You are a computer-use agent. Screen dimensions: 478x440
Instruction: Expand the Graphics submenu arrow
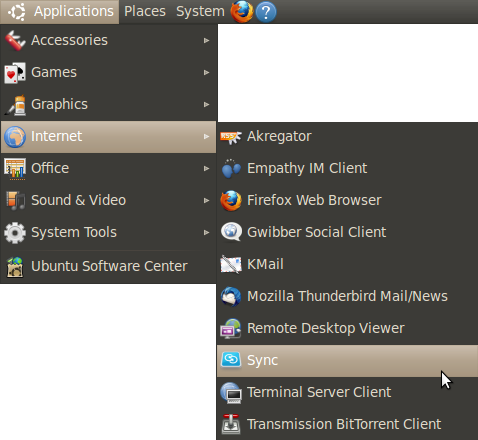tap(207, 104)
